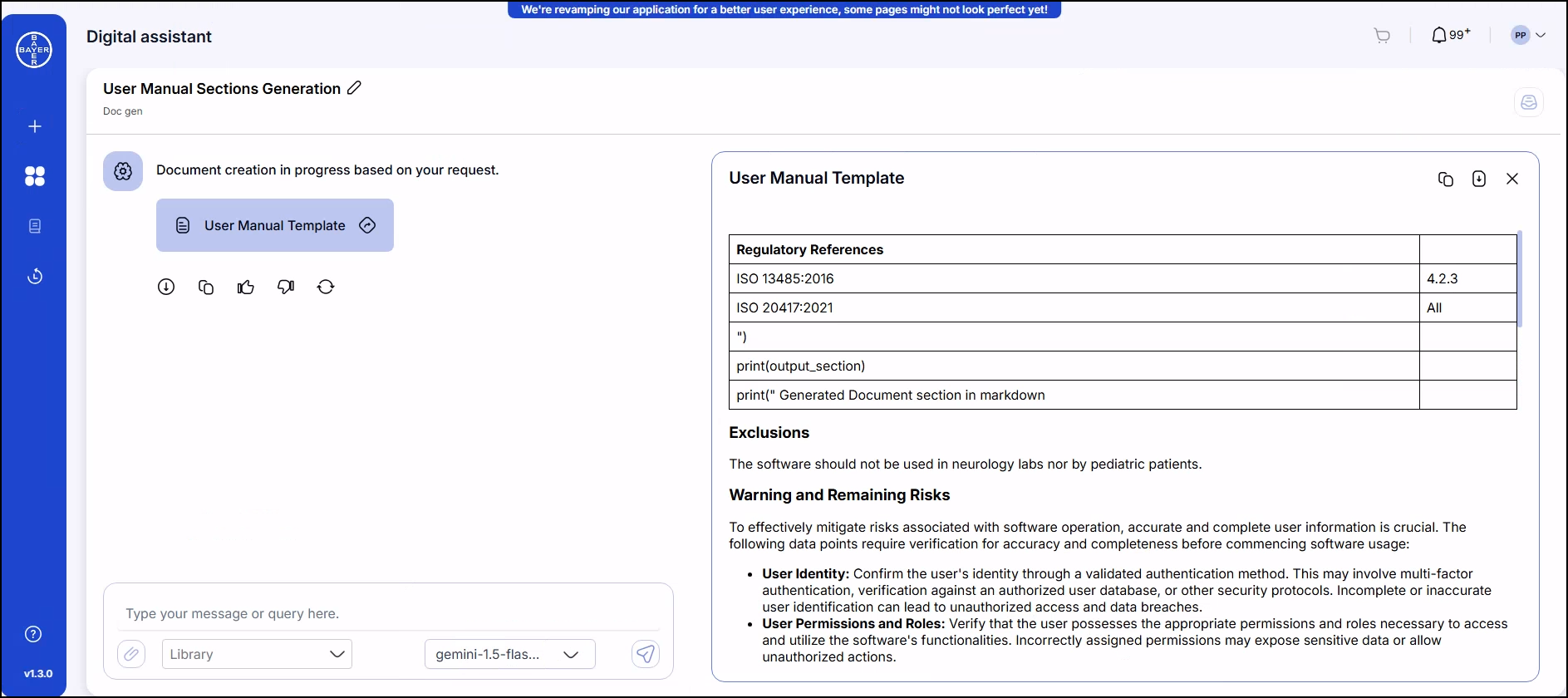Click the User Manual Template panel heading
The height and width of the screenshot is (698, 1568).
click(816, 178)
